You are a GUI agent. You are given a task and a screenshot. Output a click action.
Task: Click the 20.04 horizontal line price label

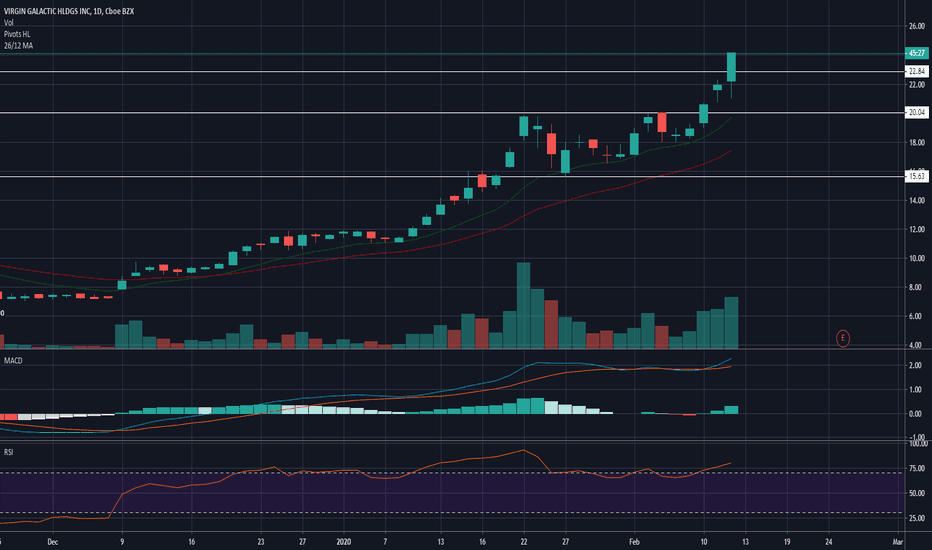pyautogui.click(x=916, y=112)
